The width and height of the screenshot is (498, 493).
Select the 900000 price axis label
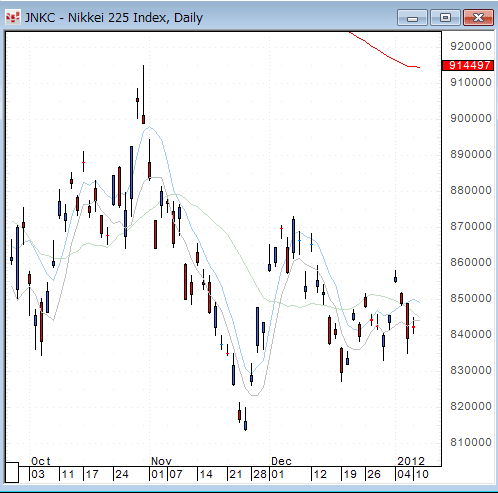tap(471, 118)
